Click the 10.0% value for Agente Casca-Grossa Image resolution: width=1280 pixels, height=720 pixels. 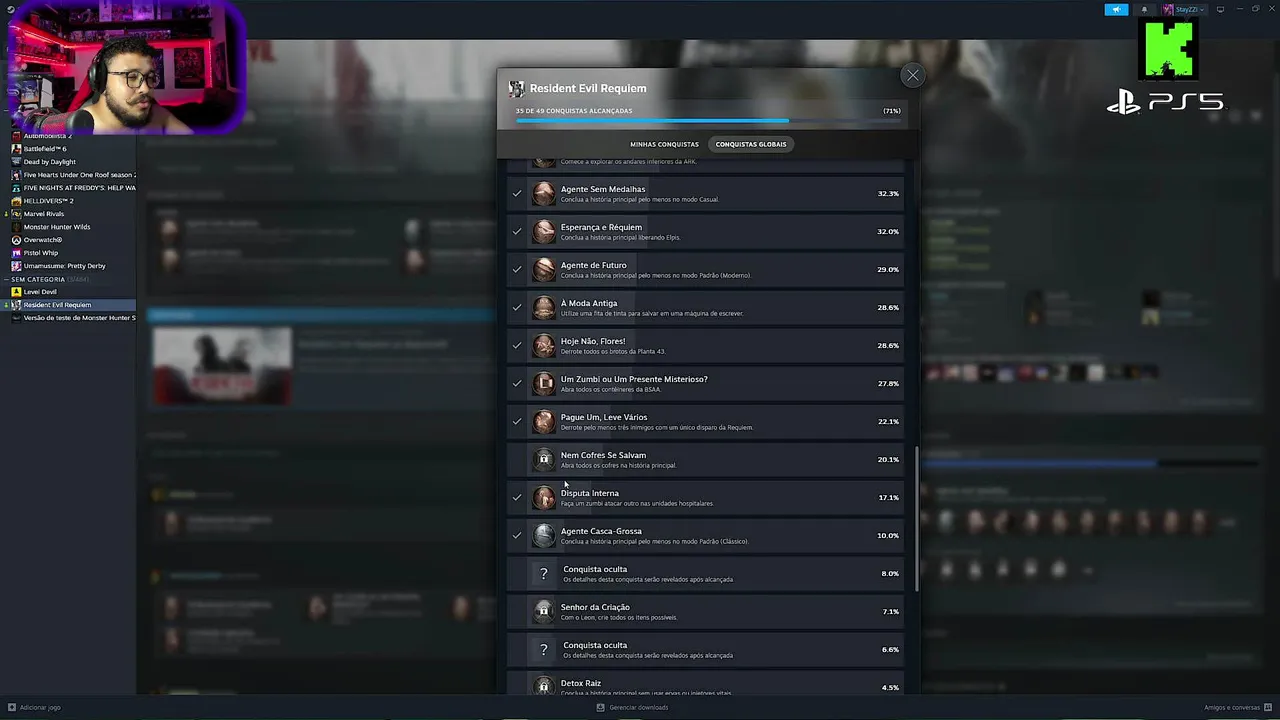click(x=888, y=535)
